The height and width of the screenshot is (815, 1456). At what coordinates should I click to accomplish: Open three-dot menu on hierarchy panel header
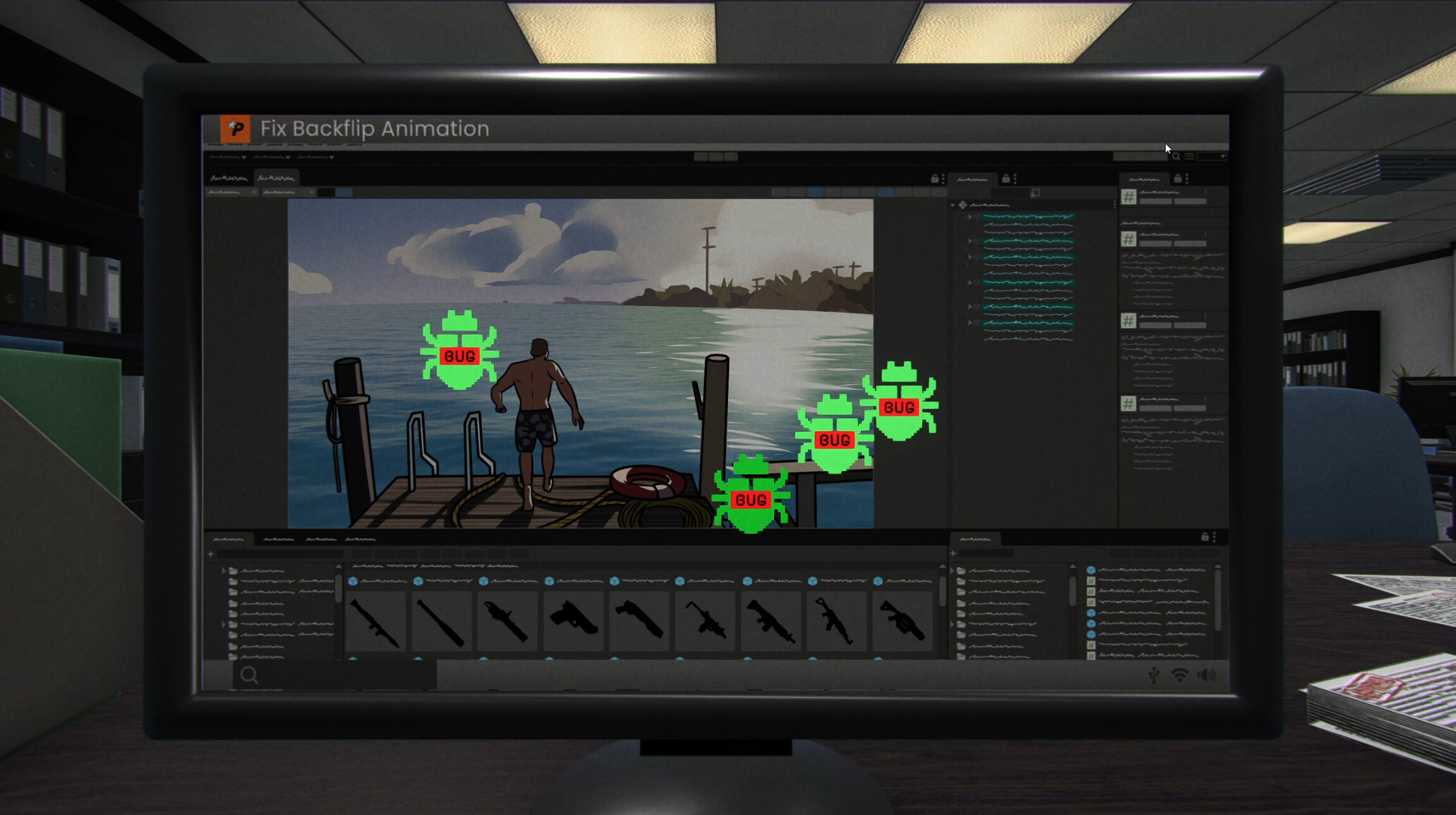coord(1015,179)
